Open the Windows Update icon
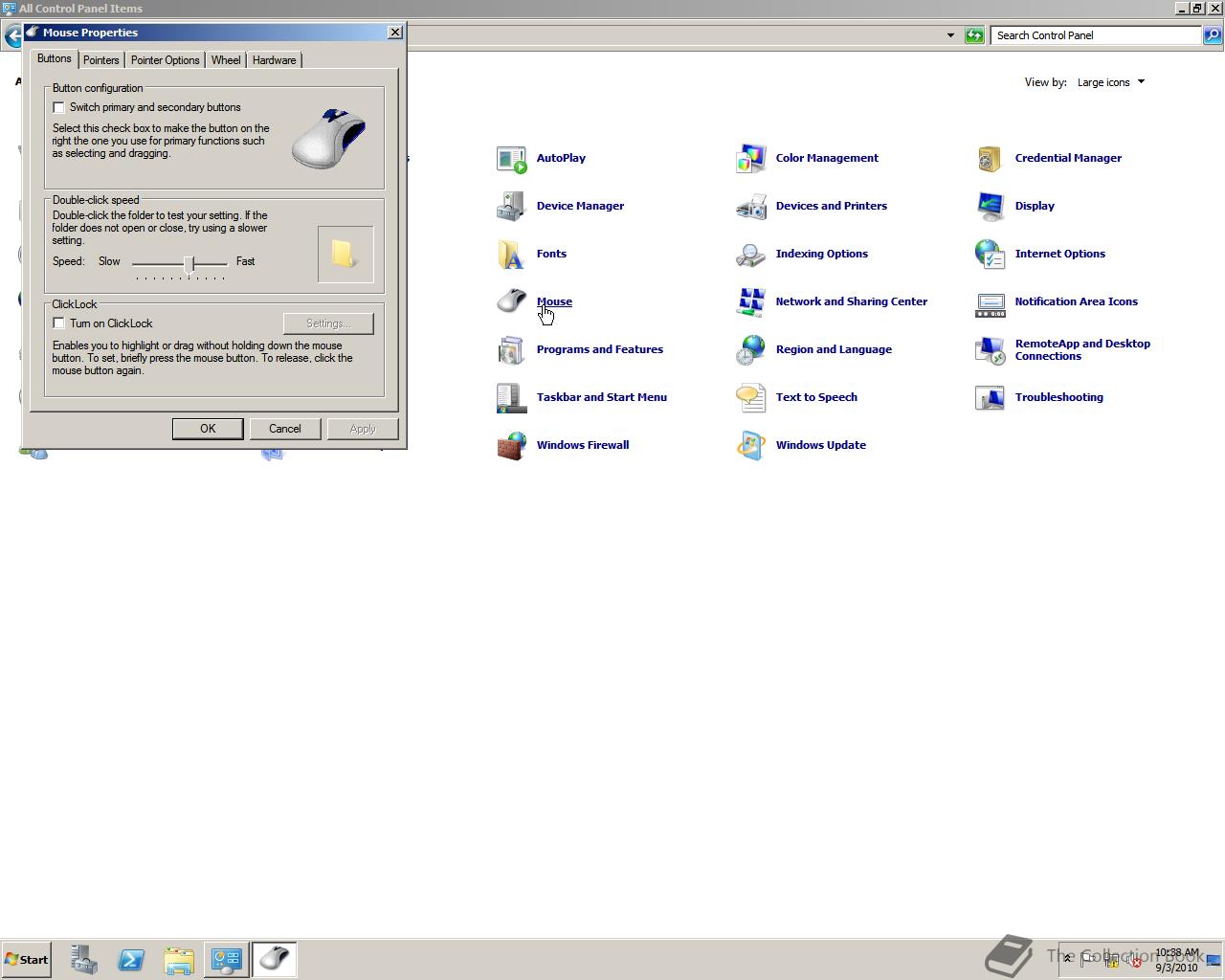The height and width of the screenshot is (980, 1225). pyautogui.click(x=751, y=446)
